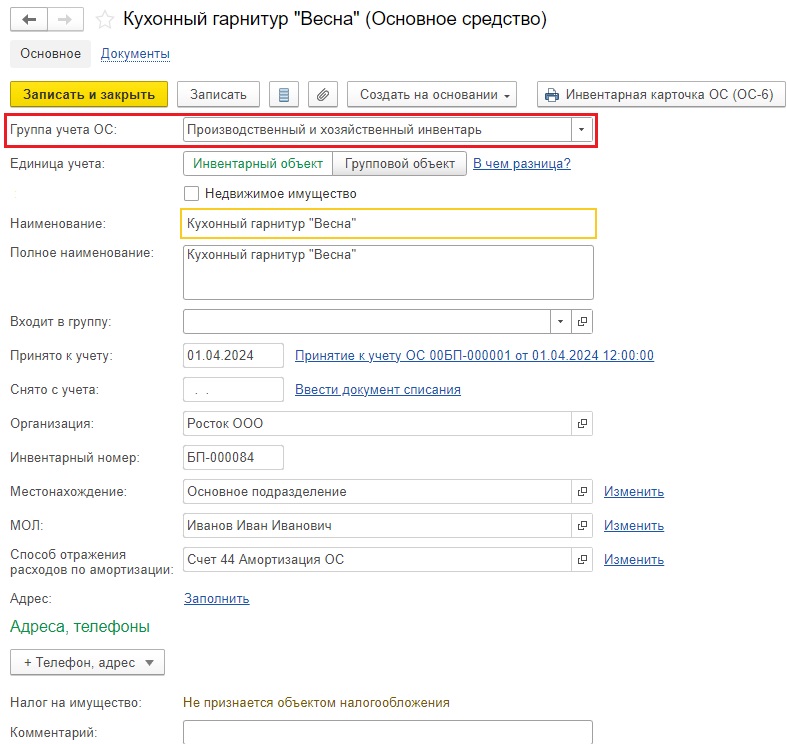Toggle the Недвижимое имущество checkbox
Image resolution: width=787 pixels, height=744 pixels.
coord(191,193)
